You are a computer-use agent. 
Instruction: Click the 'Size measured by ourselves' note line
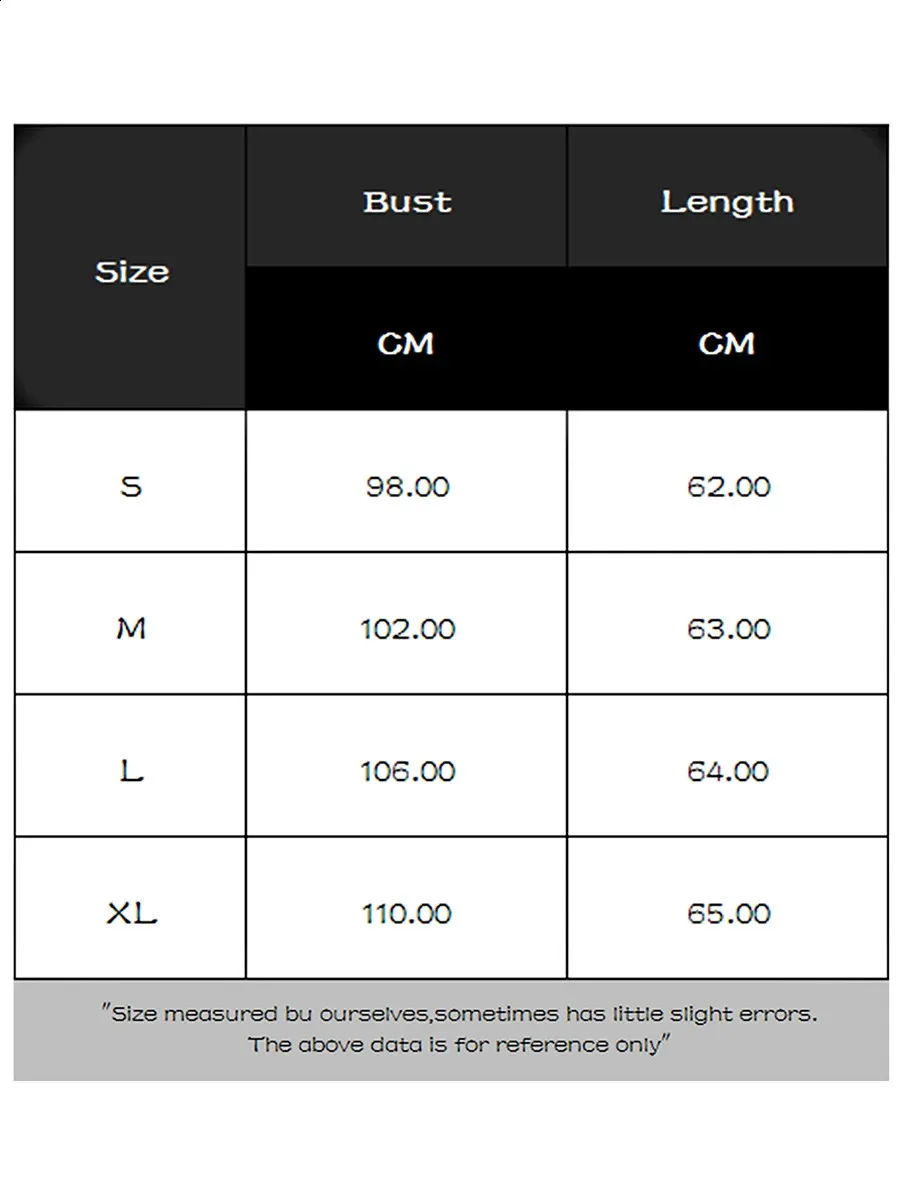[460, 1014]
